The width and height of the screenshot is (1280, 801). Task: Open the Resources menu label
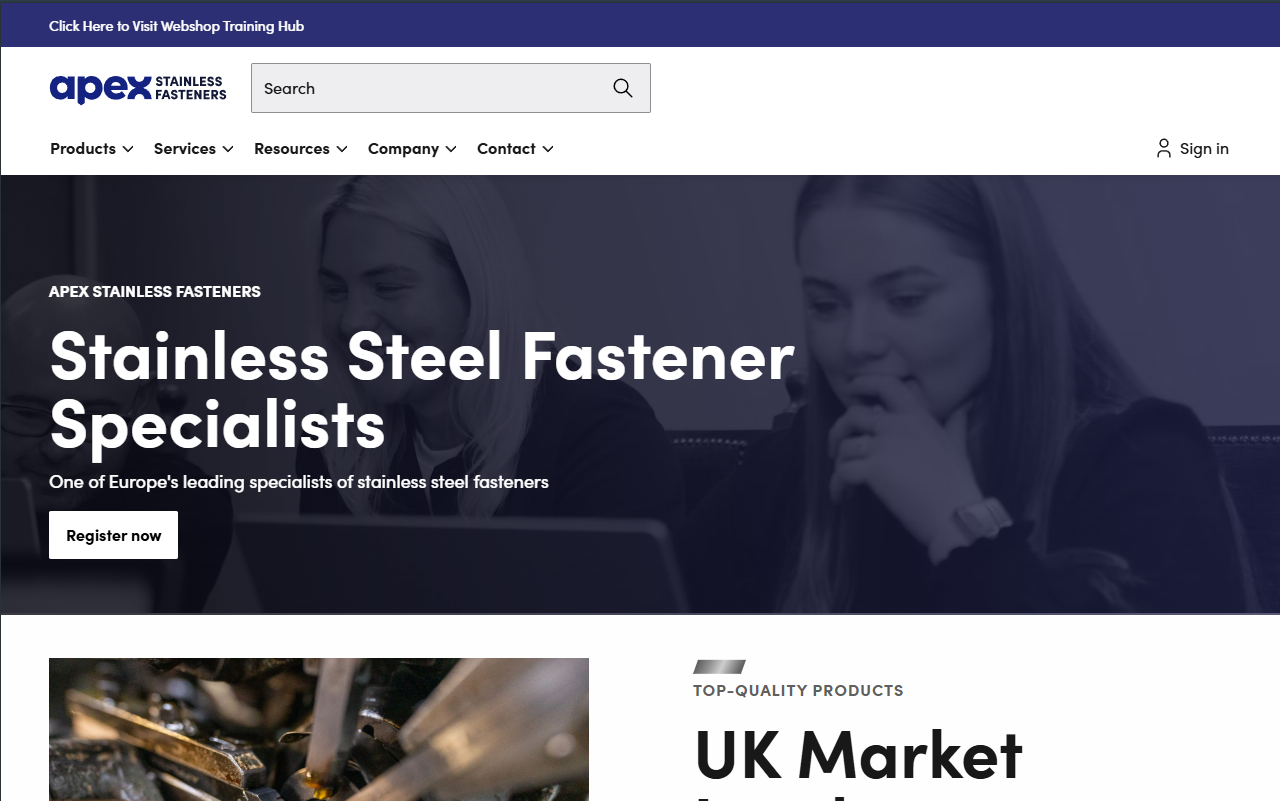292,148
